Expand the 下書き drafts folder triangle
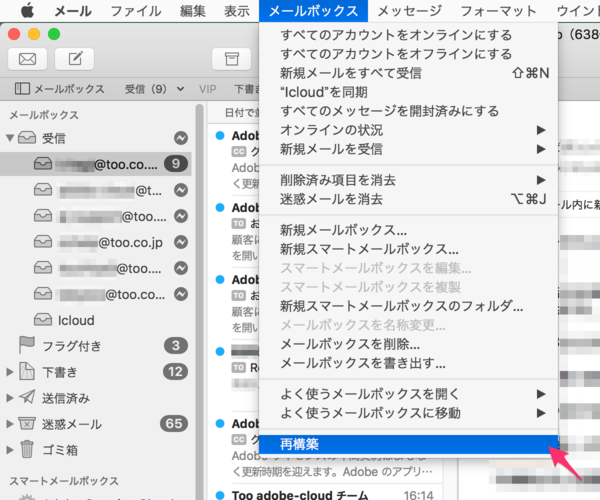The width and height of the screenshot is (600, 500). [11, 372]
